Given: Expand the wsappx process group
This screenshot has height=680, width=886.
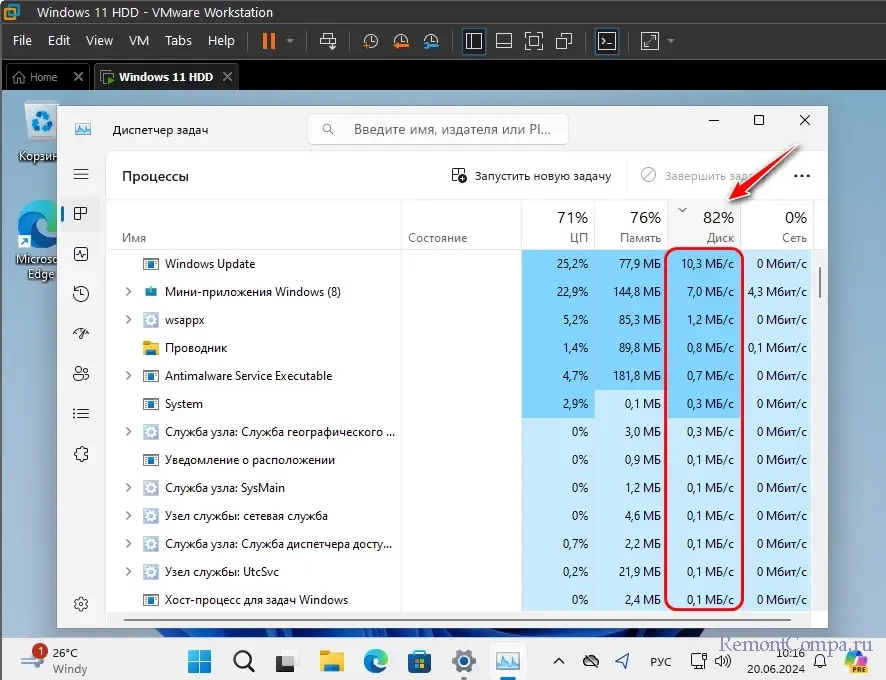Looking at the screenshot, I should pyautogui.click(x=127, y=320).
